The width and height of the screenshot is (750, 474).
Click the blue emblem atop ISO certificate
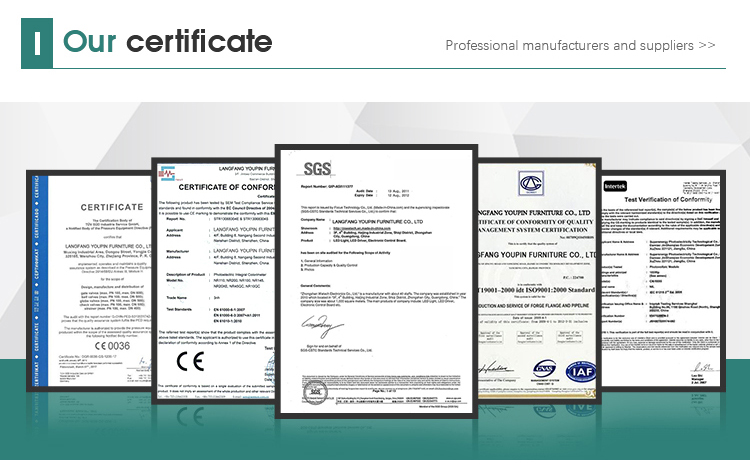(x=531, y=183)
